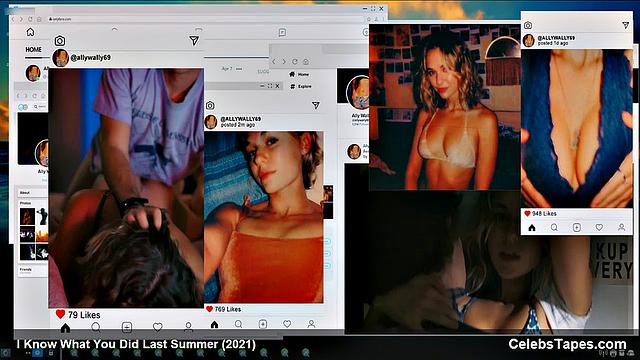Tap search icon under the 948 Likes post
640x360 pixels.
554,227
